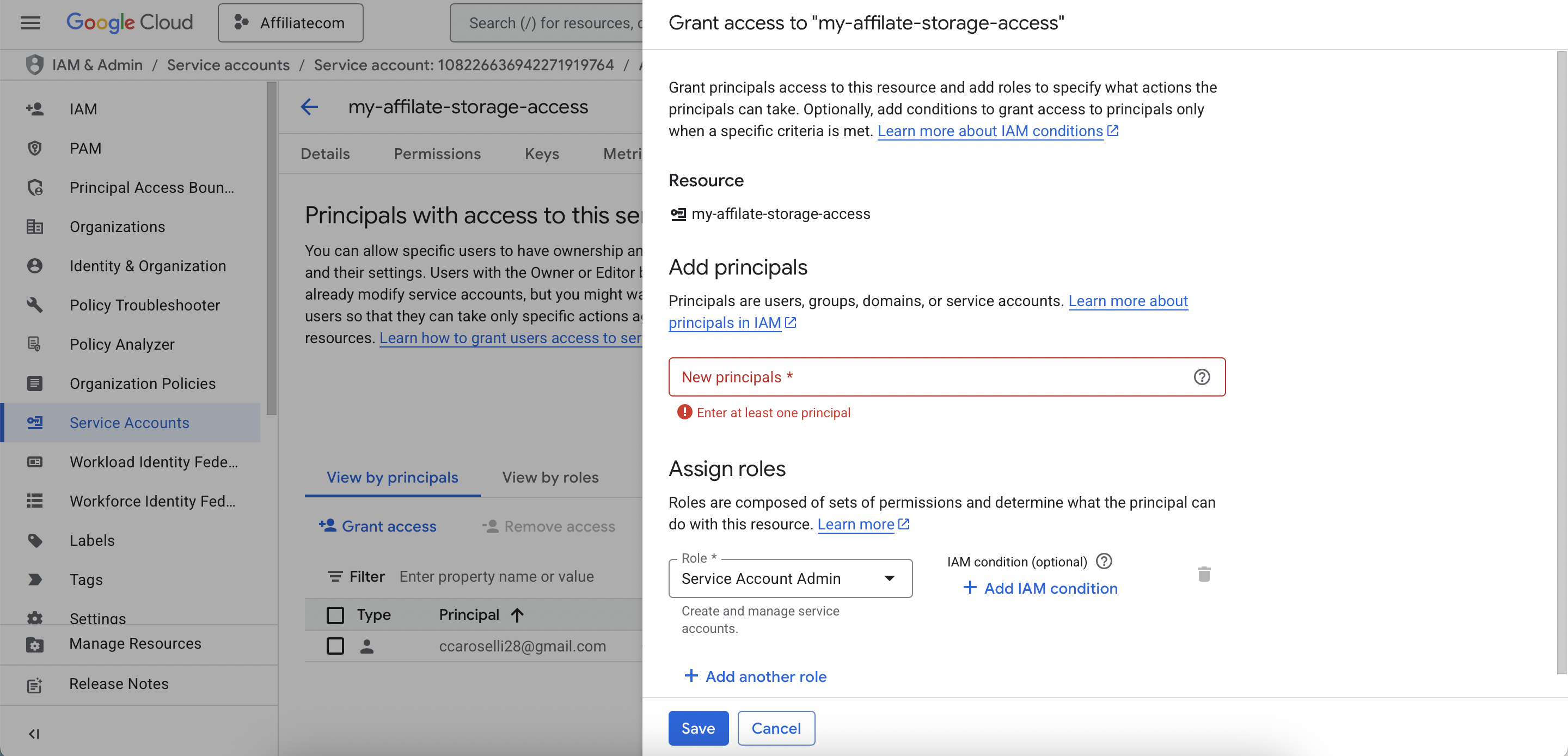Viewport: 1568px width, 756px height.
Task: Click the New principals help icon
Action: point(1202,377)
